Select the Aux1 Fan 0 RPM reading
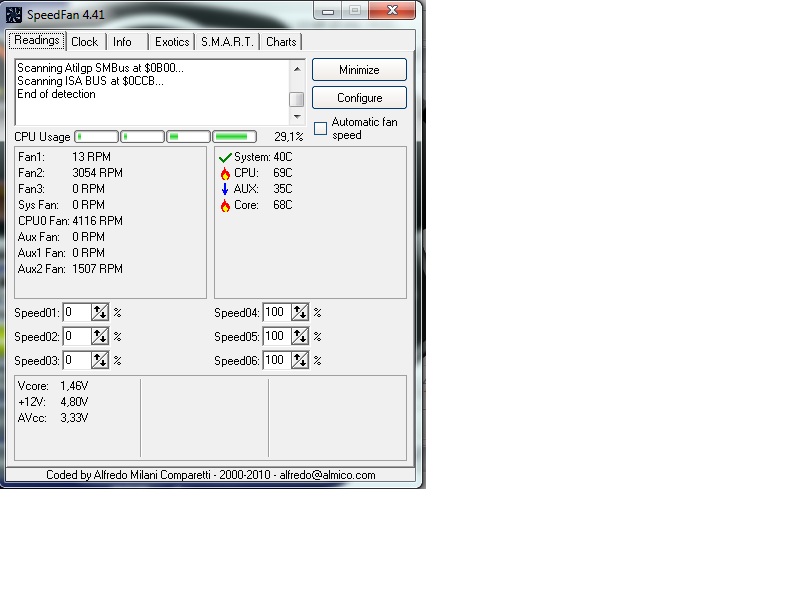The height and width of the screenshot is (600, 800). pyautogui.click(x=61, y=253)
